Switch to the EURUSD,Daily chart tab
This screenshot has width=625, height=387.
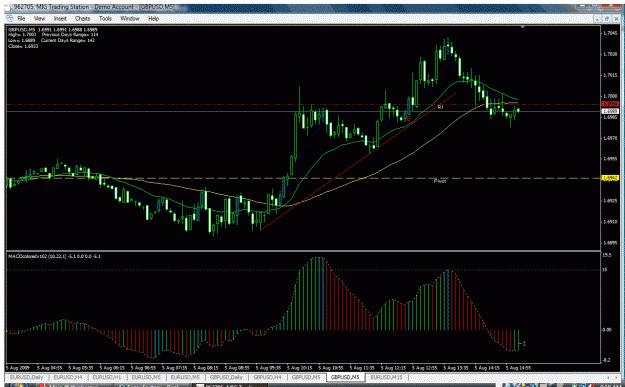click(26, 376)
